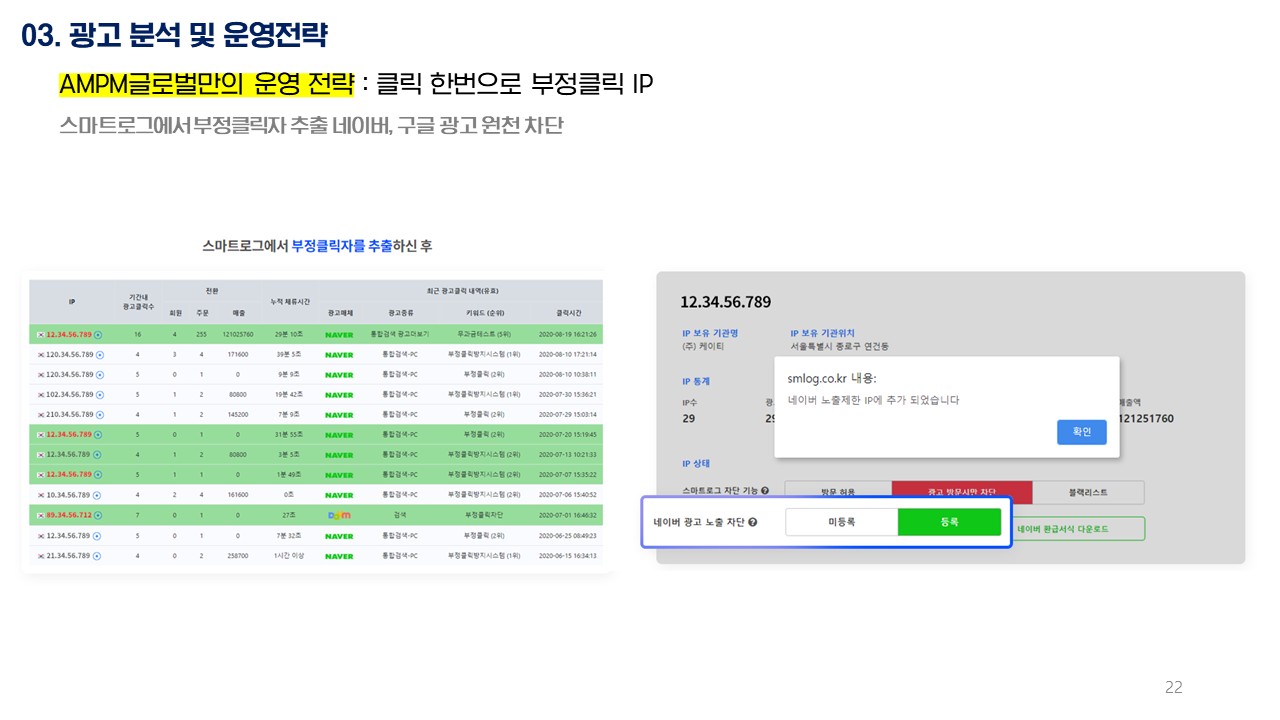Switch IP status to 블랙리스트
1280x720 pixels.
tap(1088, 492)
